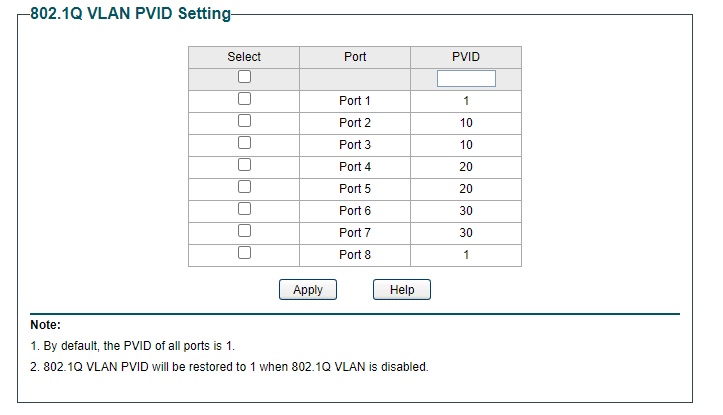Click the Apply button
This screenshot has height=415, width=723.
coord(308,290)
